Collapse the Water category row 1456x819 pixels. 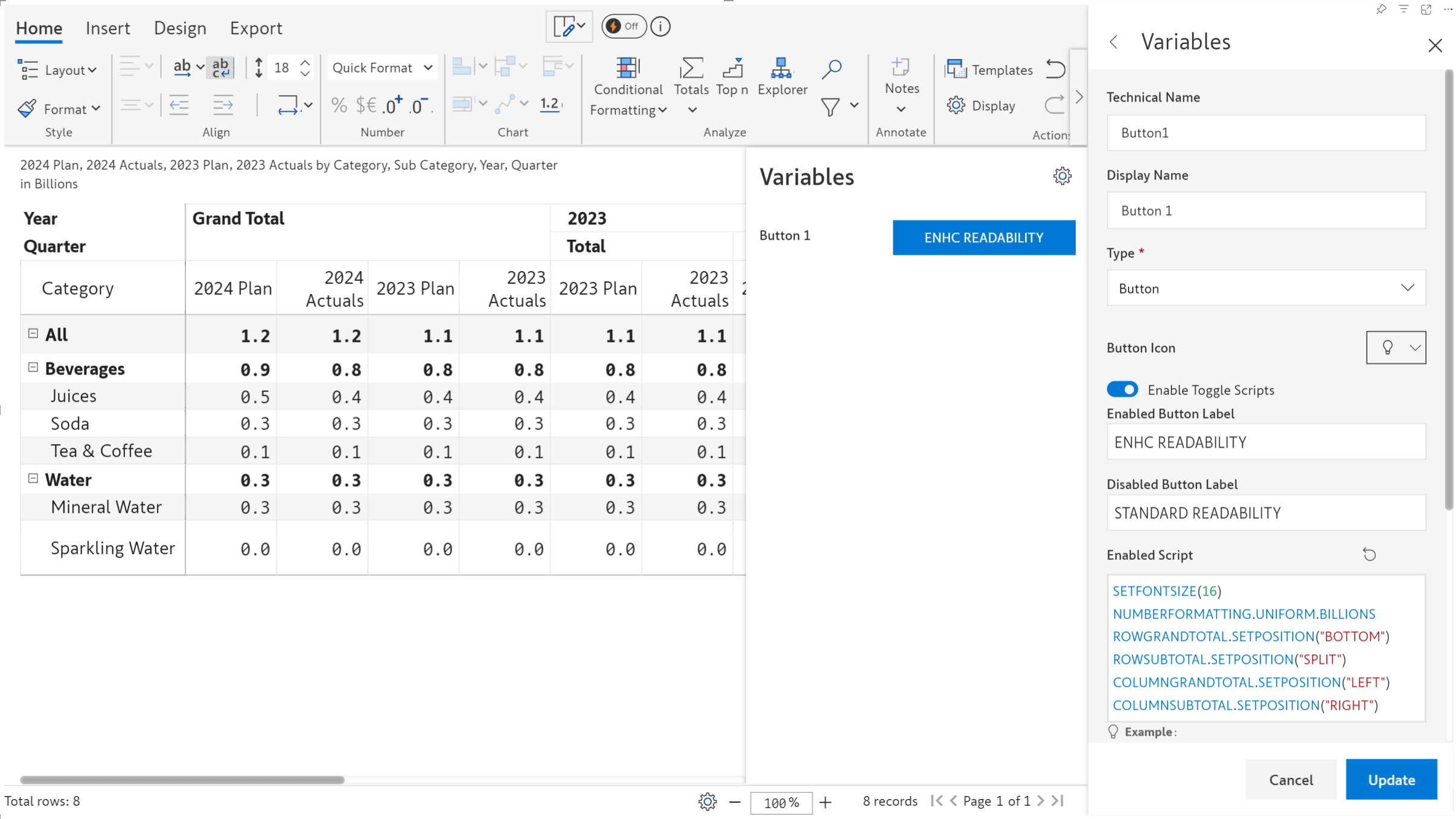click(x=33, y=479)
